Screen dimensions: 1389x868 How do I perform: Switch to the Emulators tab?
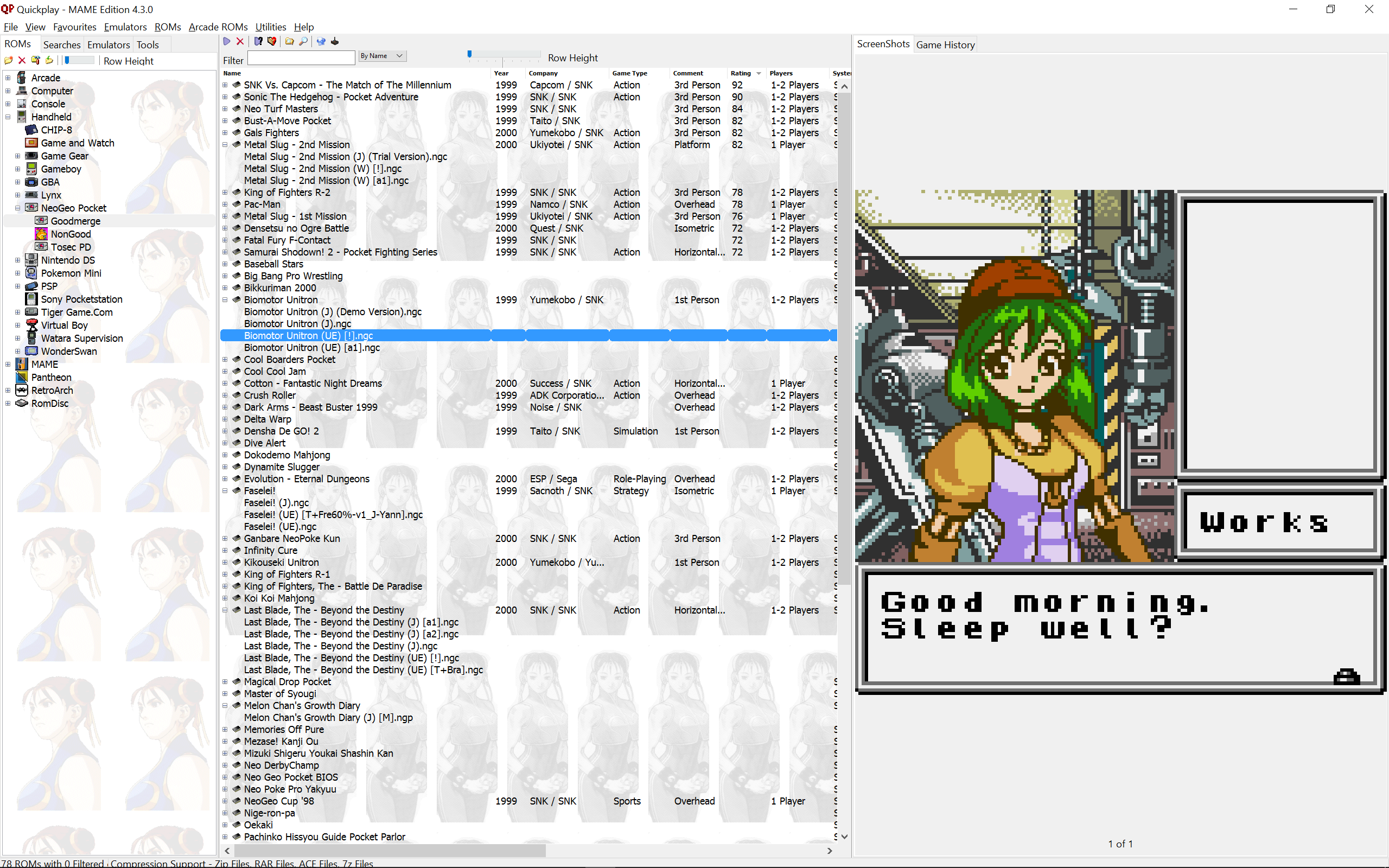(108, 45)
